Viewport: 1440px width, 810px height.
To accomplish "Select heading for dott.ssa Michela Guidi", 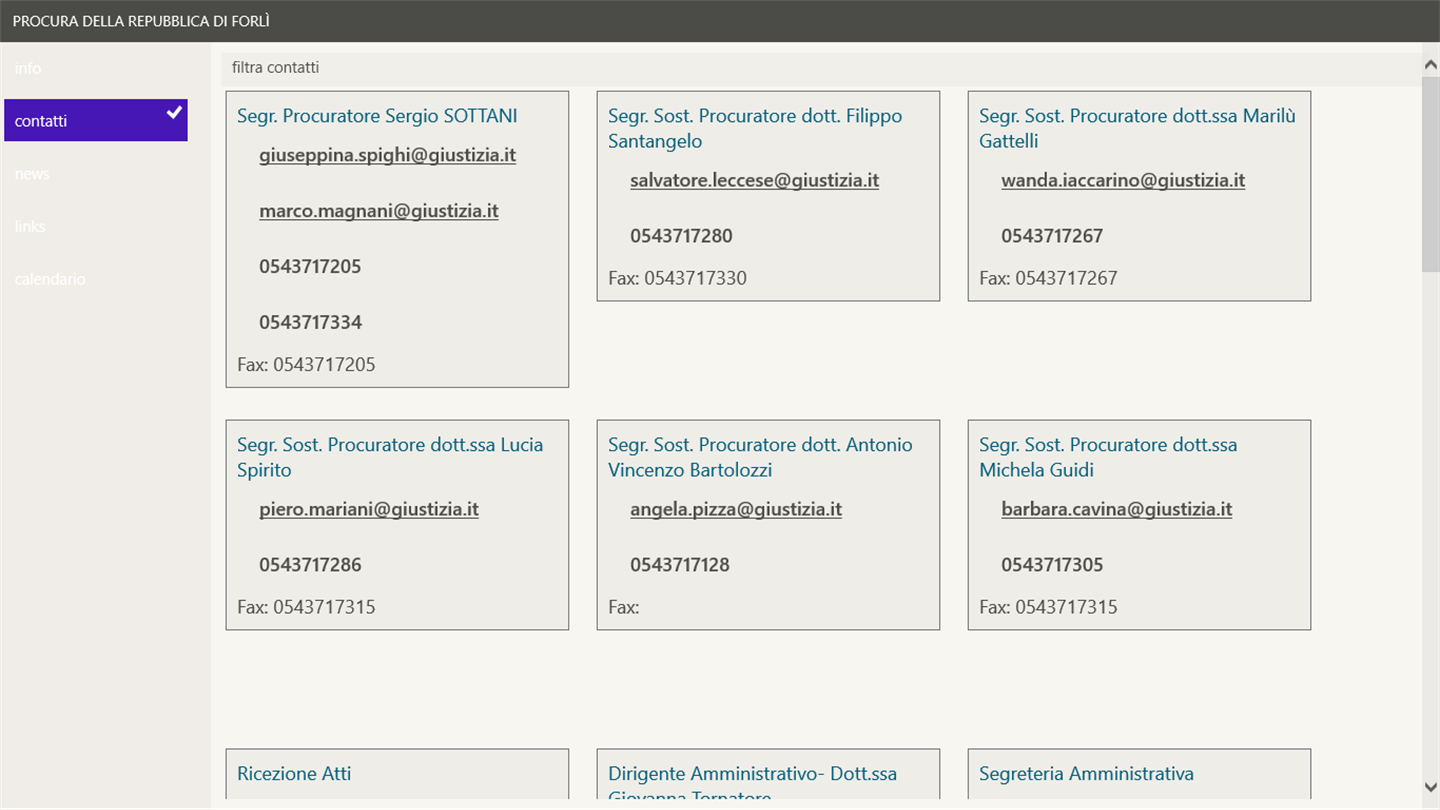I will point(1108,457).
